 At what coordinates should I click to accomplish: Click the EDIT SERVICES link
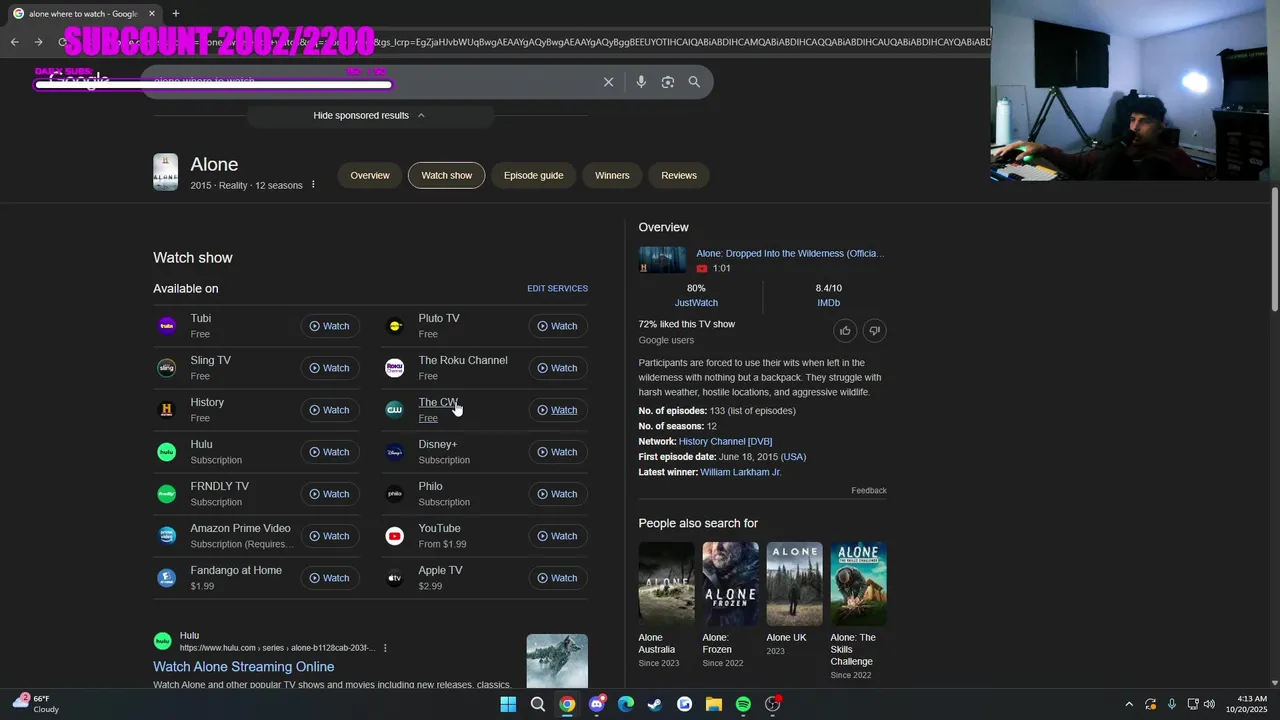coord(557,288)
